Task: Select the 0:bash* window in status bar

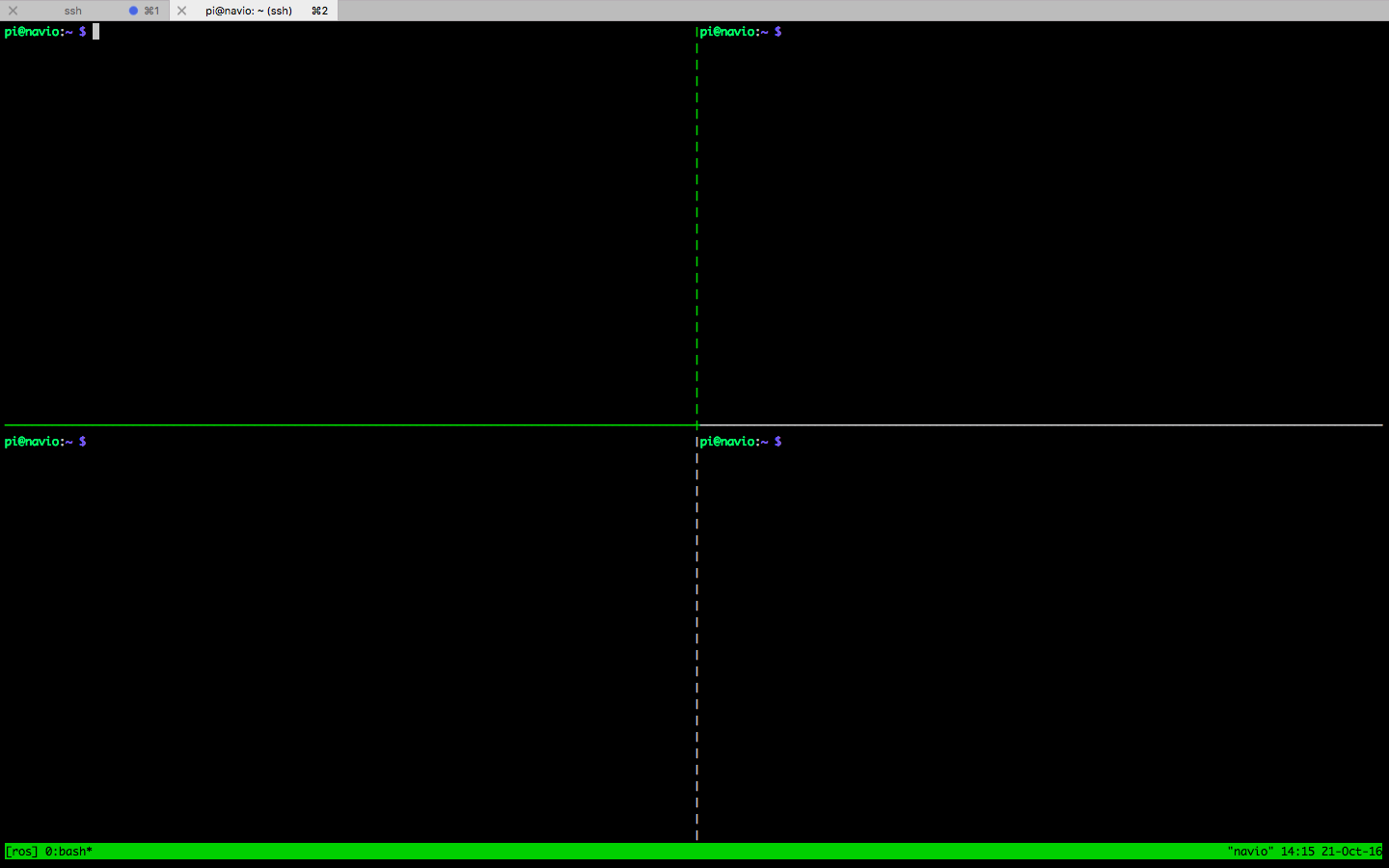Action: (x=68, y=852)
